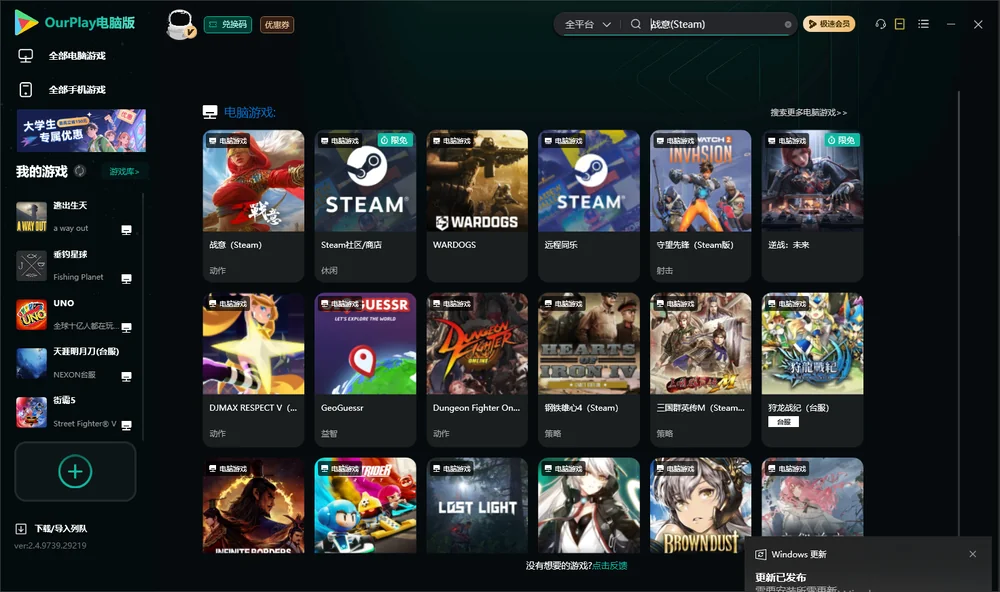Click the PC icon beside 逃出生天

(126, 230)
